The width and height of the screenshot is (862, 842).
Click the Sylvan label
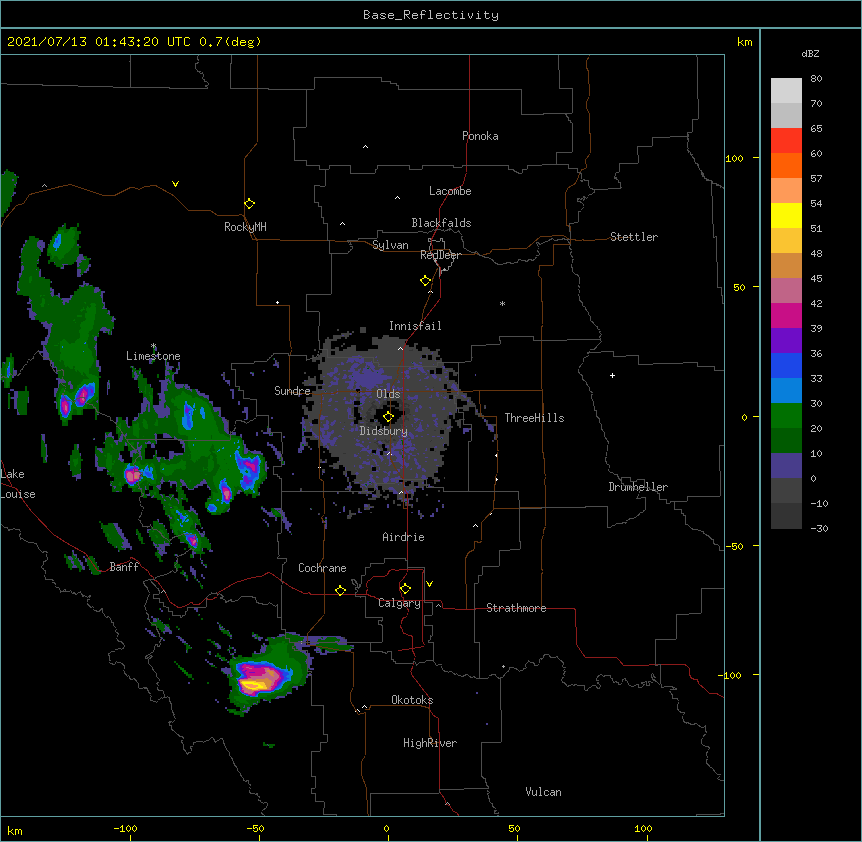click(x=390, y=245)
